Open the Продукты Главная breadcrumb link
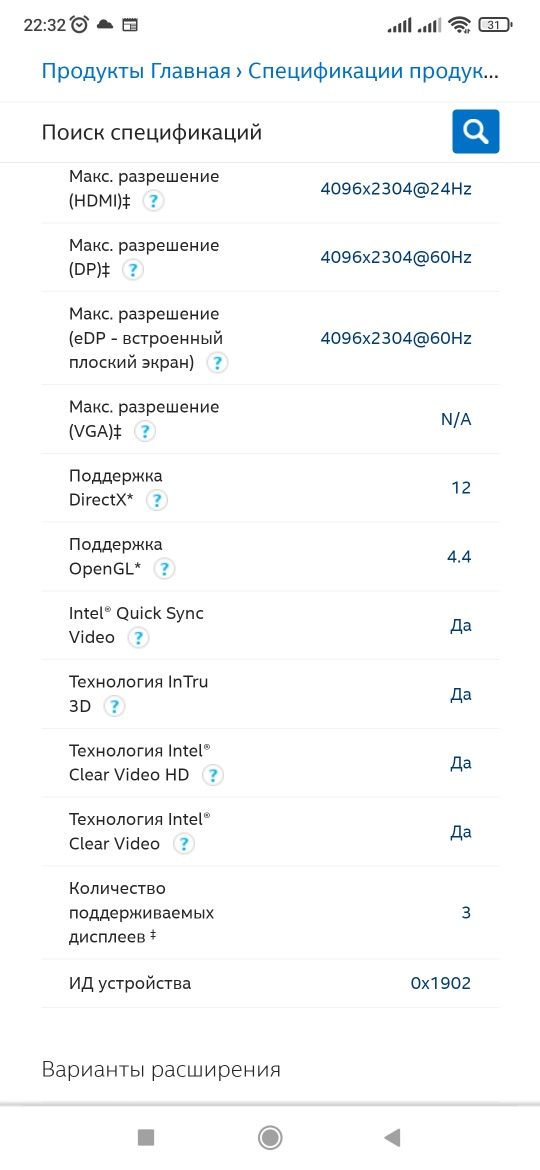This screenshot has height=1170, width=540. coord(136,72)
